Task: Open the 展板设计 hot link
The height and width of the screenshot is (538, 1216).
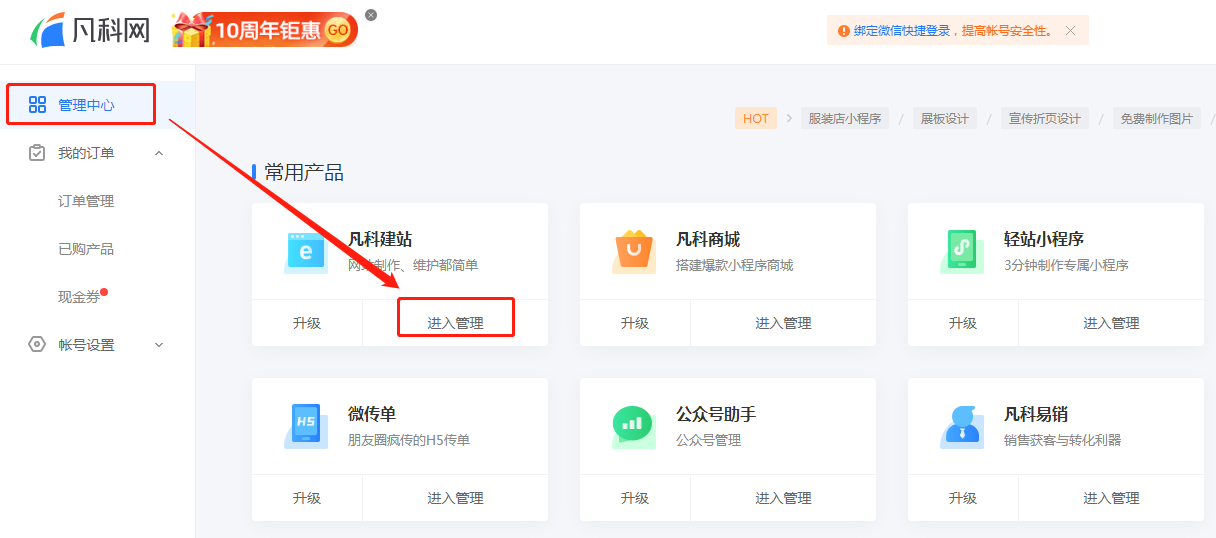Action: [945, 118]
